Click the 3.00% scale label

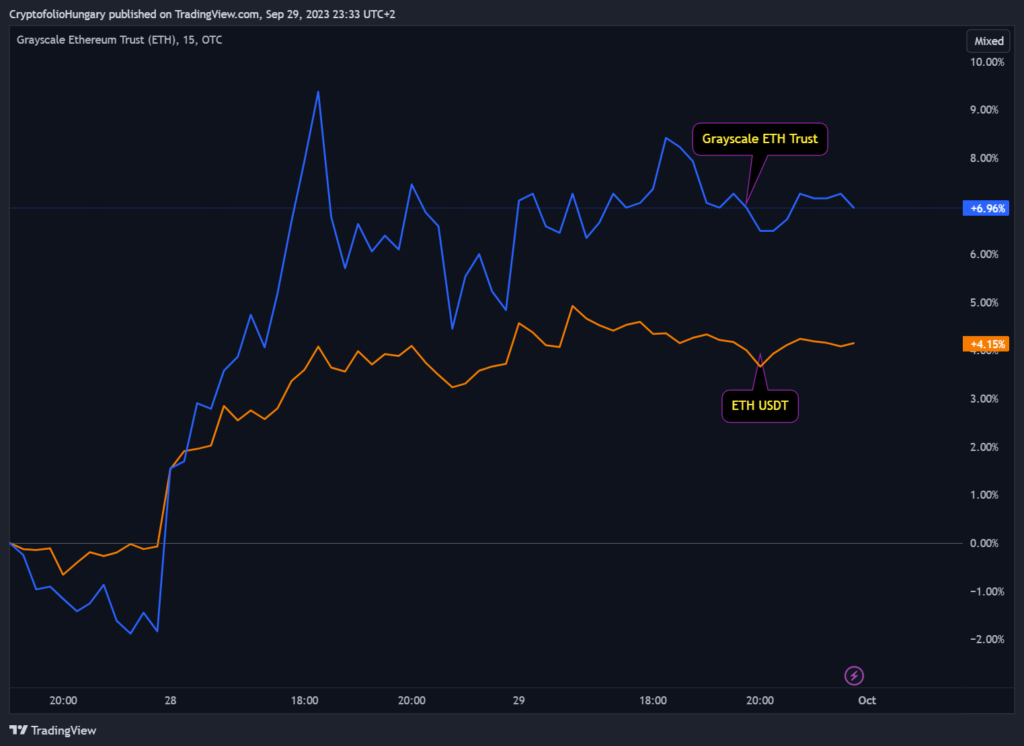point(984,398)
